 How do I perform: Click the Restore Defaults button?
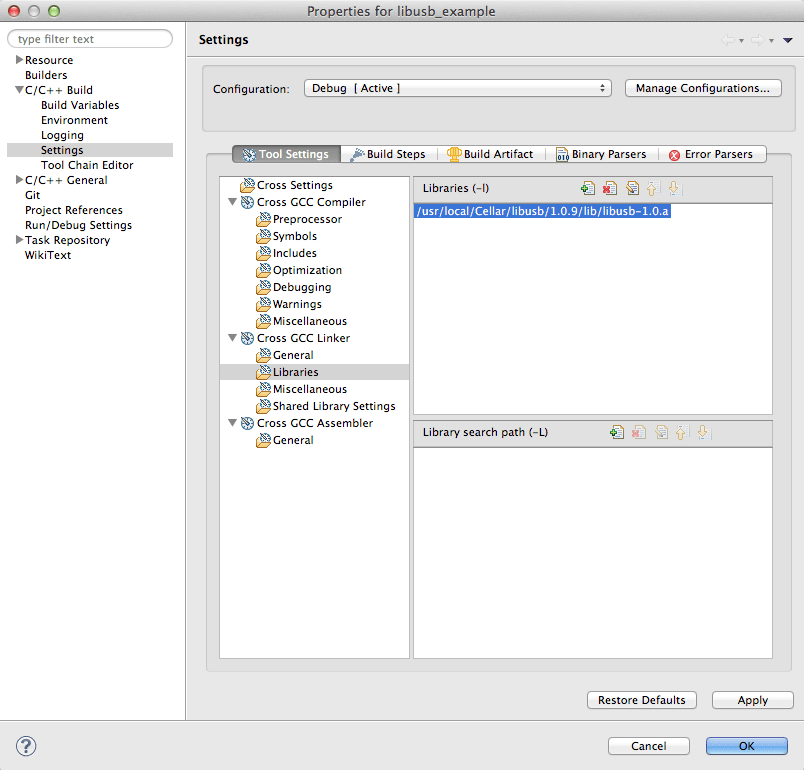click(641, 700)
